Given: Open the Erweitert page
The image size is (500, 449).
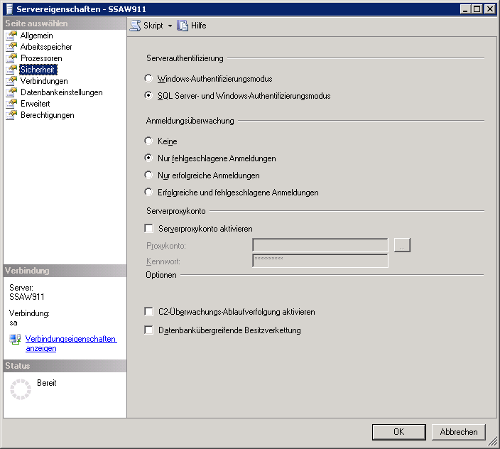Looking at the screenshot, I should 35,104.
